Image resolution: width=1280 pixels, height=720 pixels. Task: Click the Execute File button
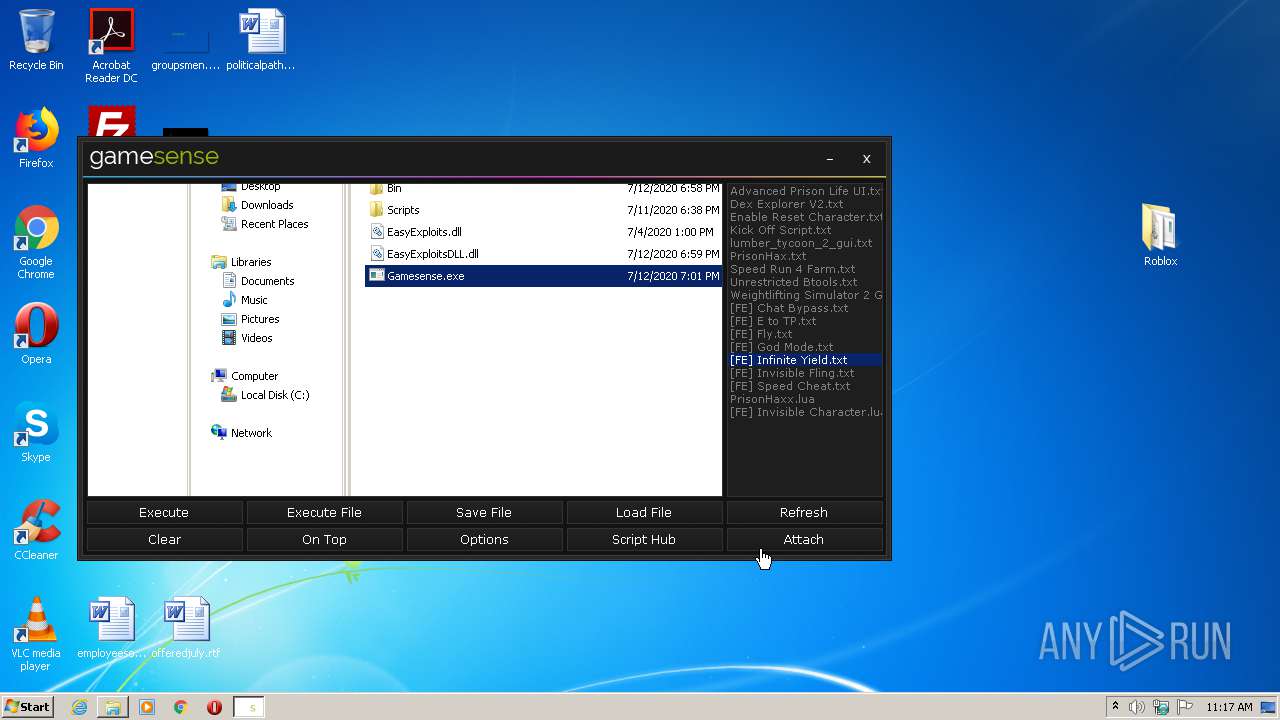tap(324, 512)
